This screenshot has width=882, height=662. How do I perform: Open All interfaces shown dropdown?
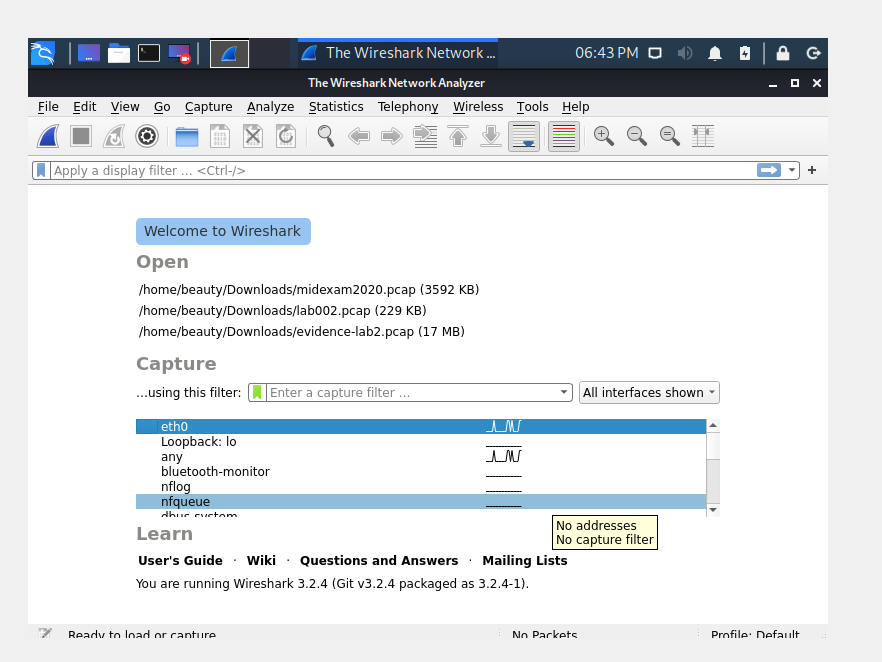pos(649,393)
